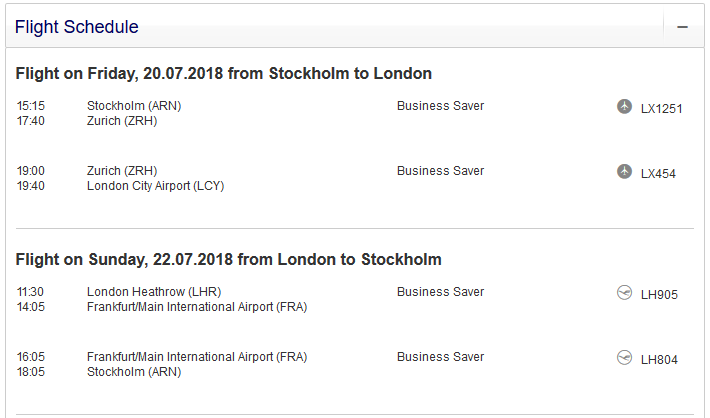
Task: Click Business Saver fare for LX1251 flight
Action: click(440, 106)
